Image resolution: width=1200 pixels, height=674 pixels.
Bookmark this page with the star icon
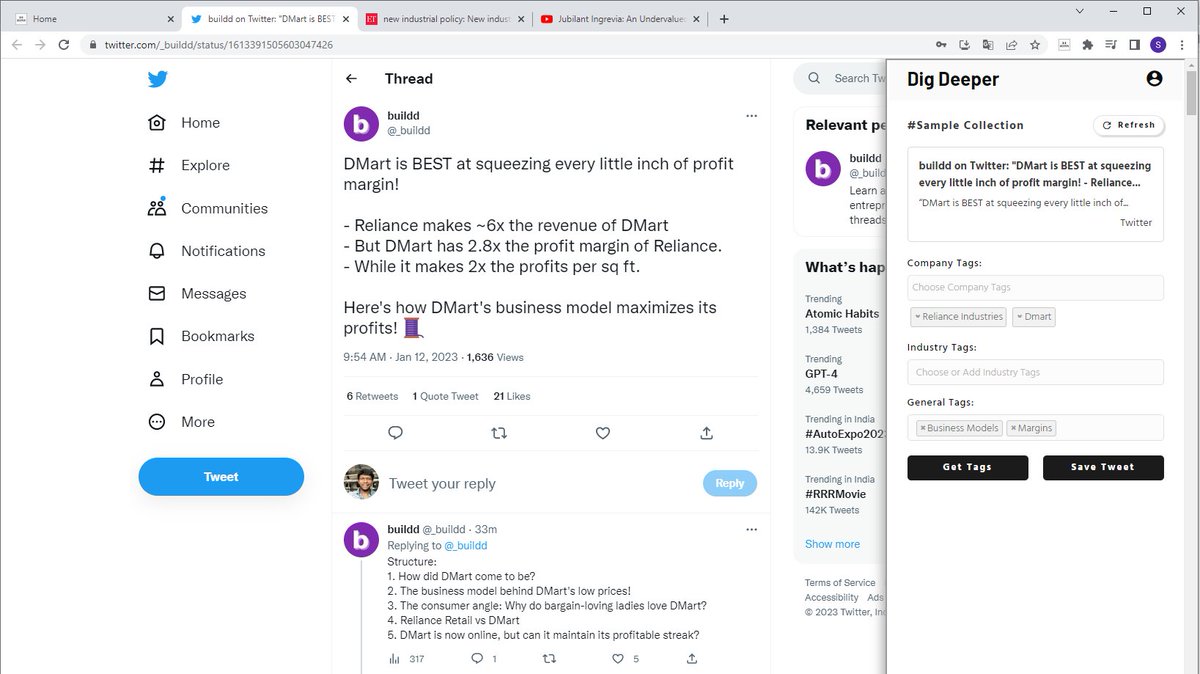tap(1035, 45)
